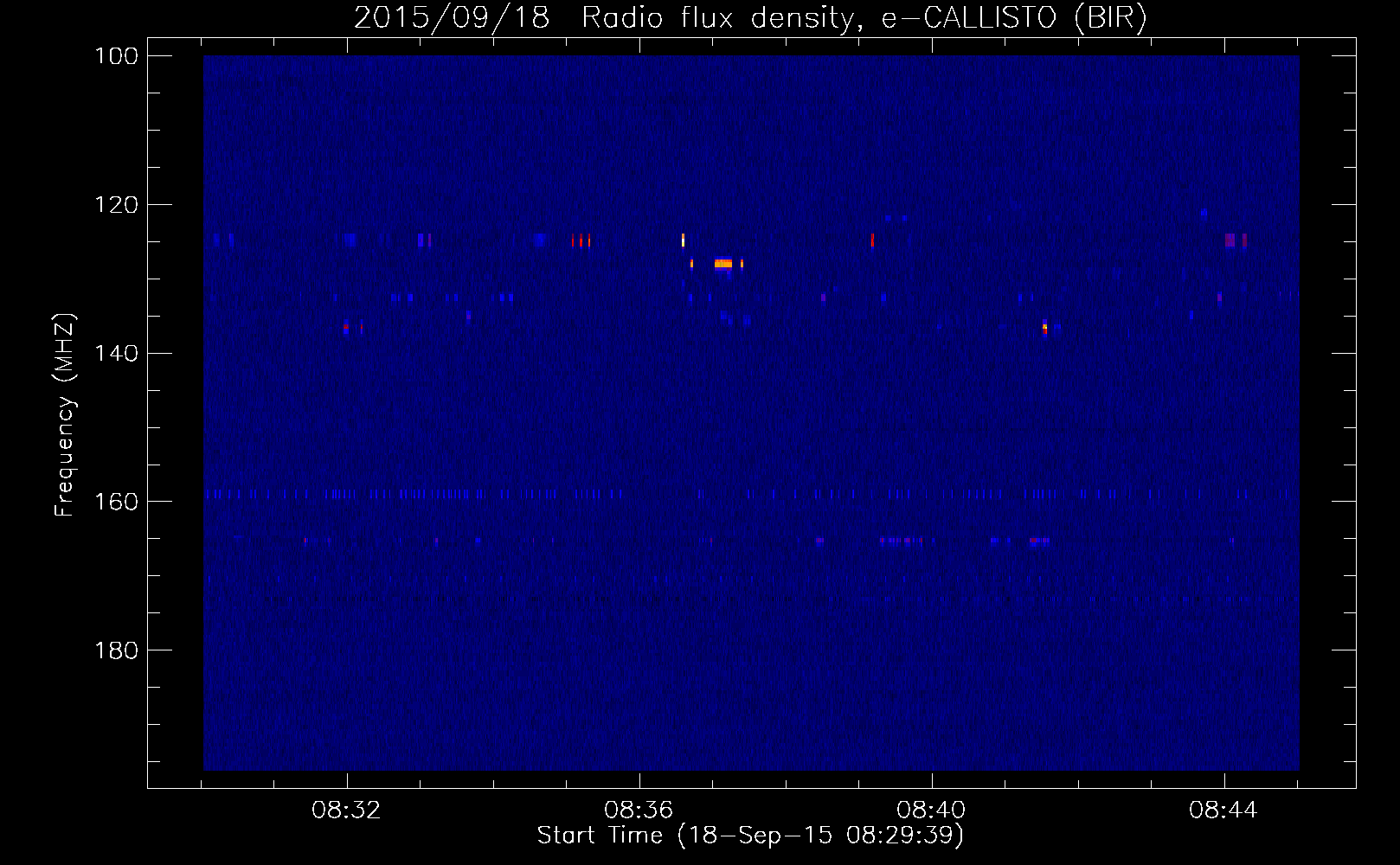Screen dimensions: 1400x865
Task: Click the 'Frequency (MHZ)' axis label
Action: pos(65,414)
